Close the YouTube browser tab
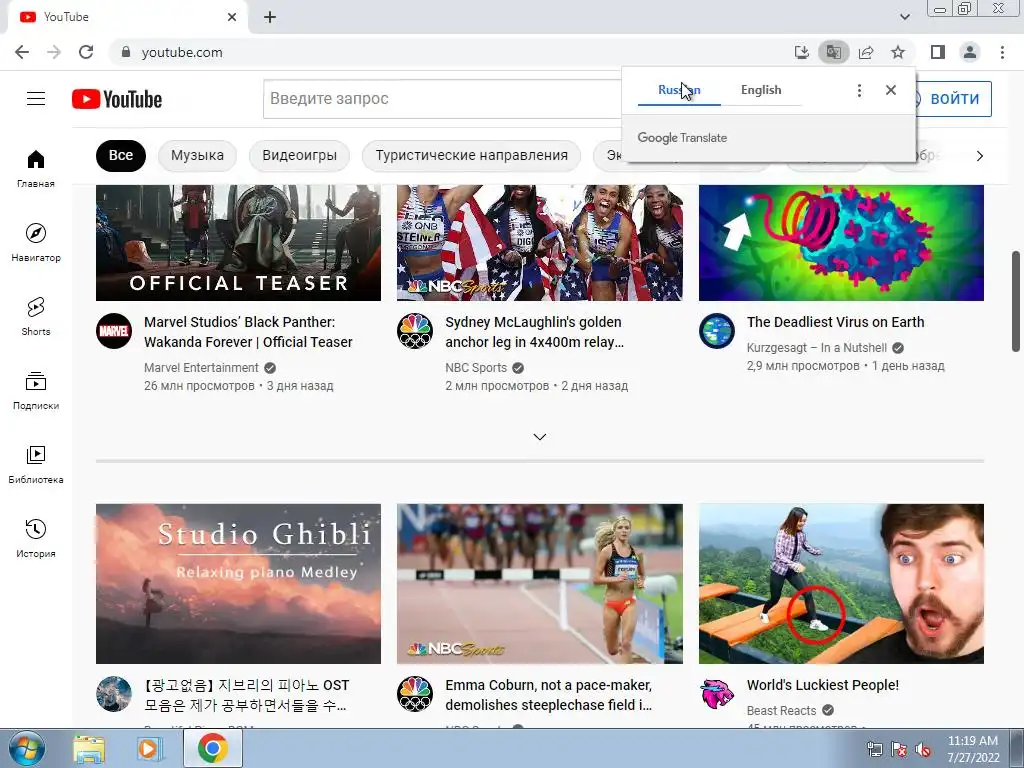The height and width of the screenshot is (768, 1024). 232,17
